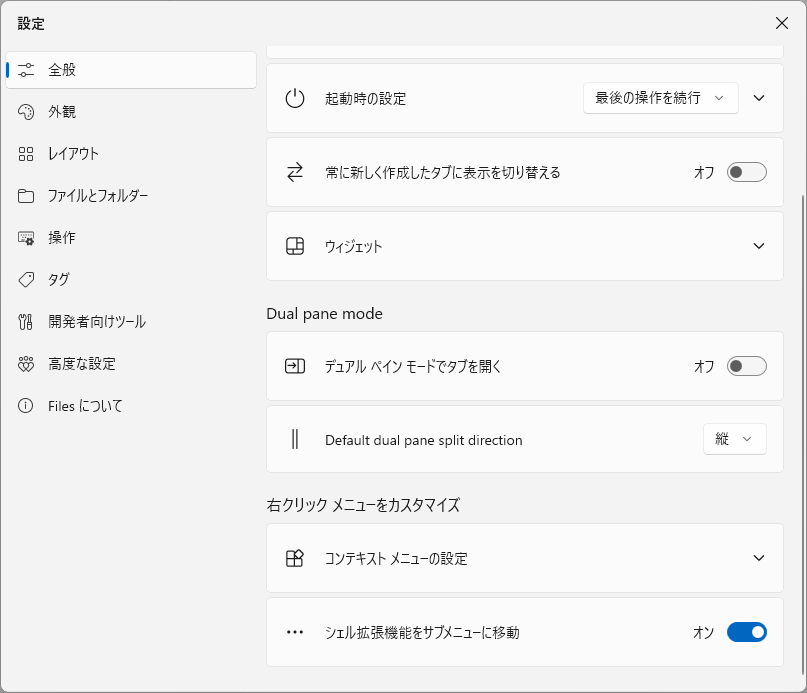Click the tag icon beside タグ
Image resolution: width=807 pixels, height=693 pixels.
(x=26, y=280)
